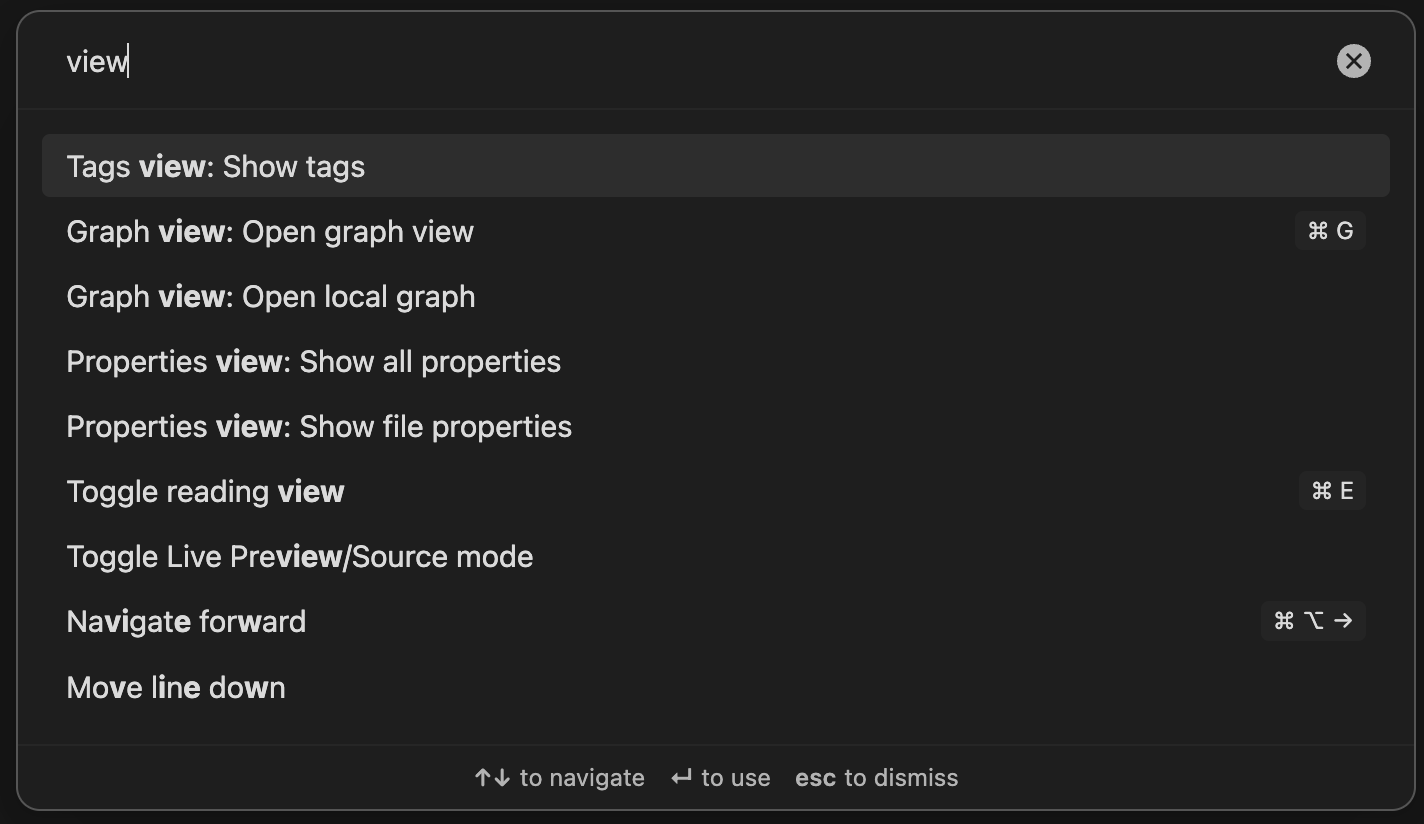1424x824 pixels.
Task: Run "Tags view: Show tags" command
Action: click(215, 166)
